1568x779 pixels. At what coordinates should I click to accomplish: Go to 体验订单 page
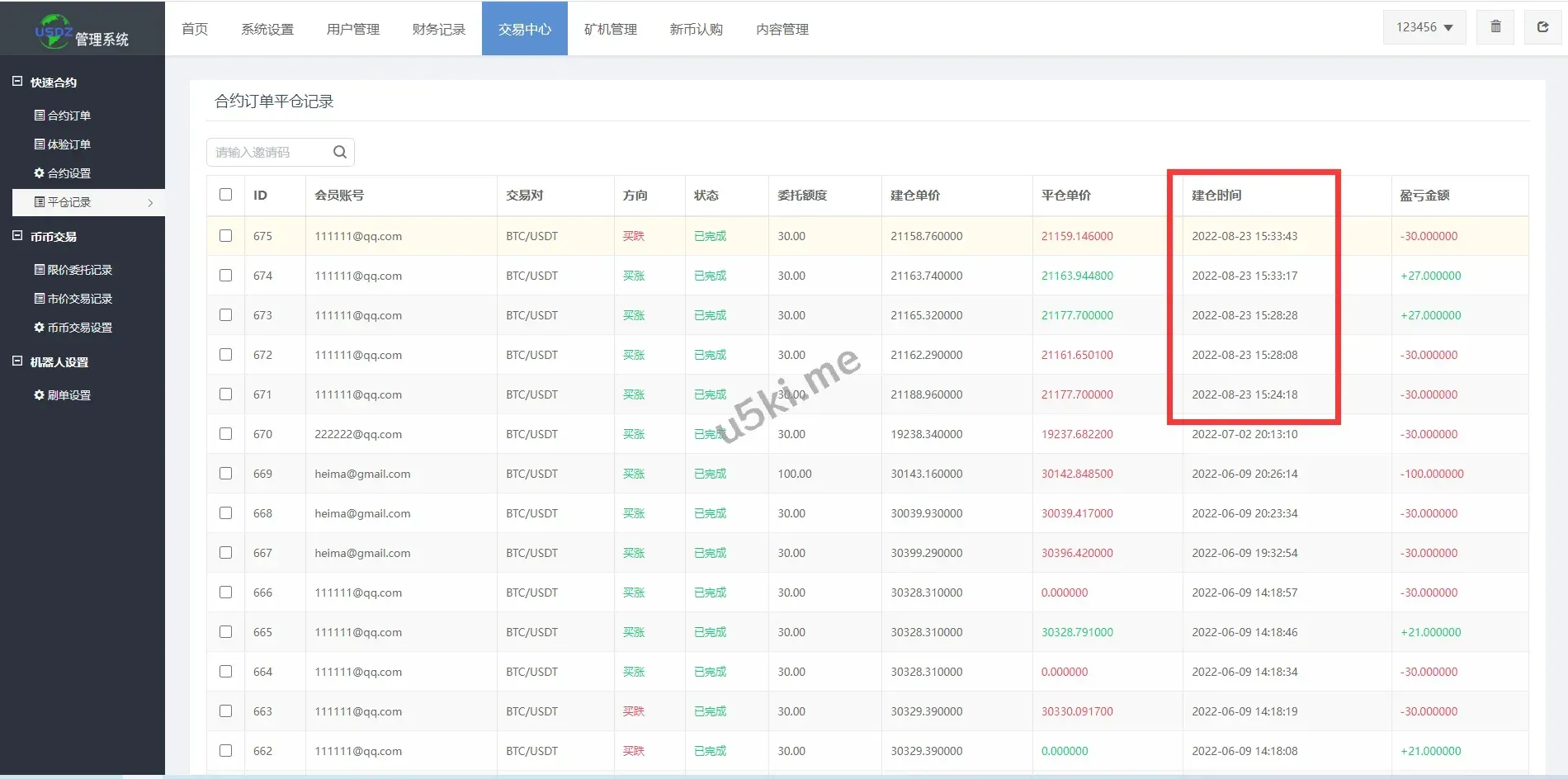pos(68,144)
